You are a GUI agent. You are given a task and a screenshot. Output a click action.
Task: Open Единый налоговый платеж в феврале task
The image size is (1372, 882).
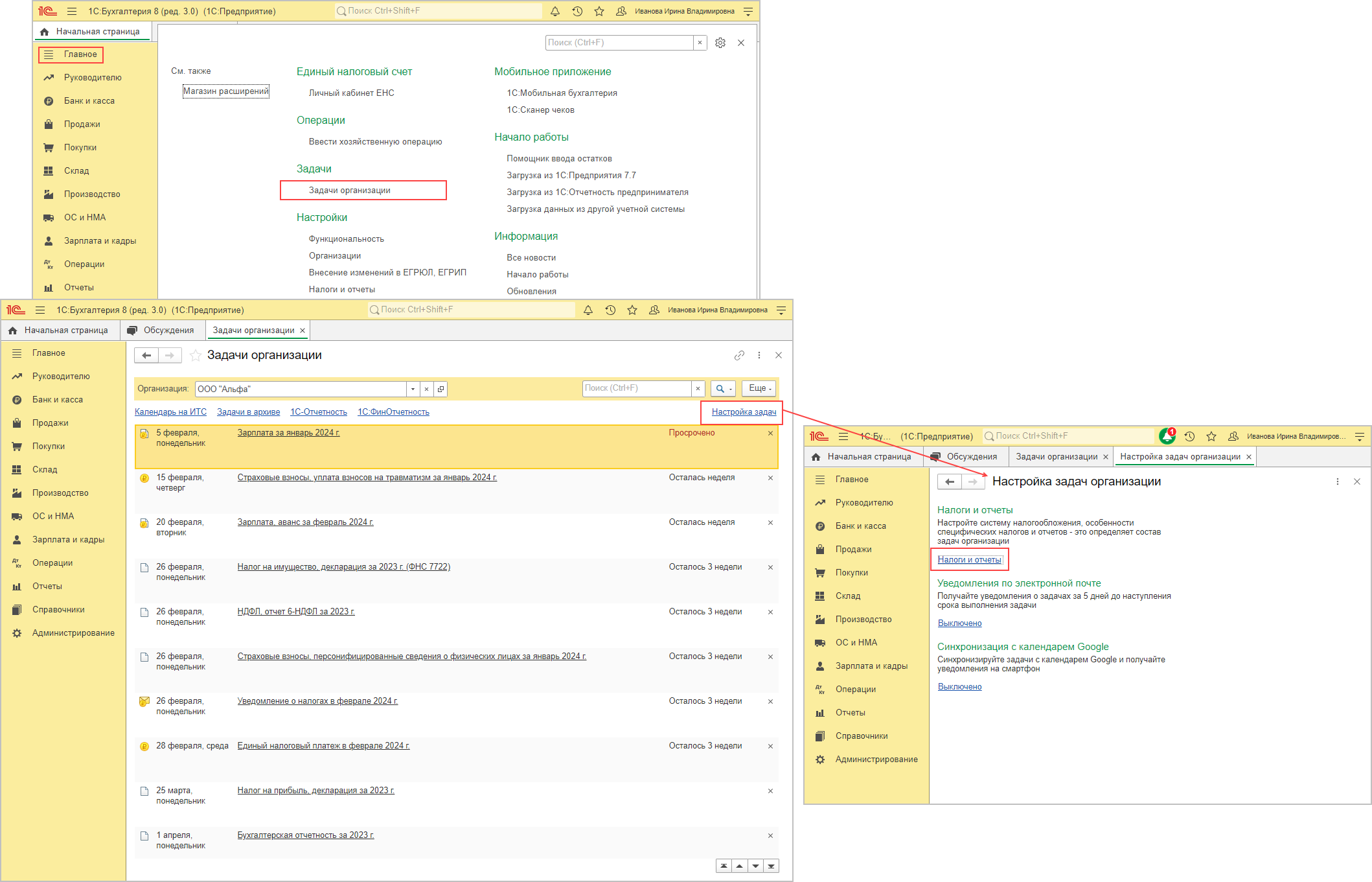tap(323, 746)
